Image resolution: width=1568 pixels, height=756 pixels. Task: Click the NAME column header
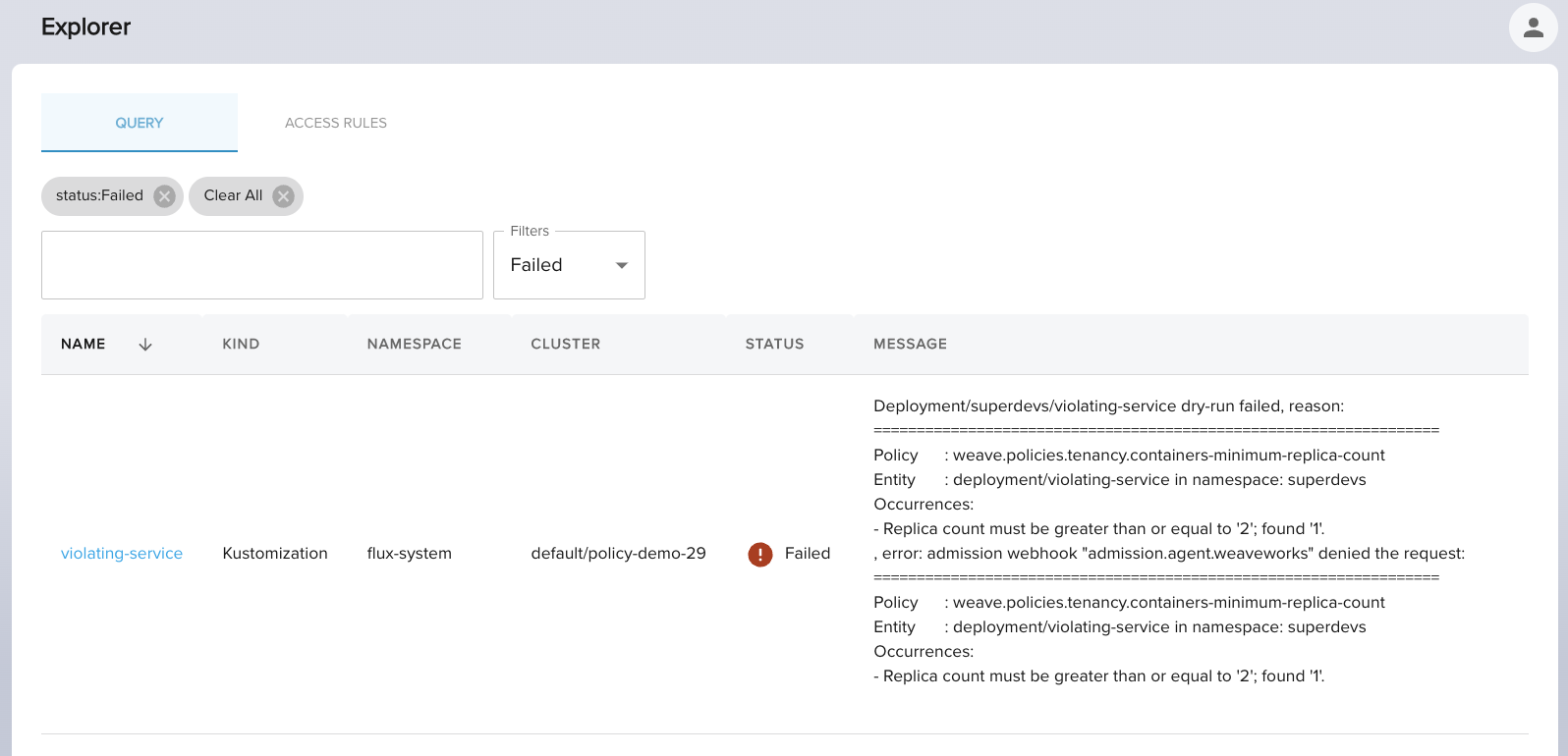click(x=84, y=345)
